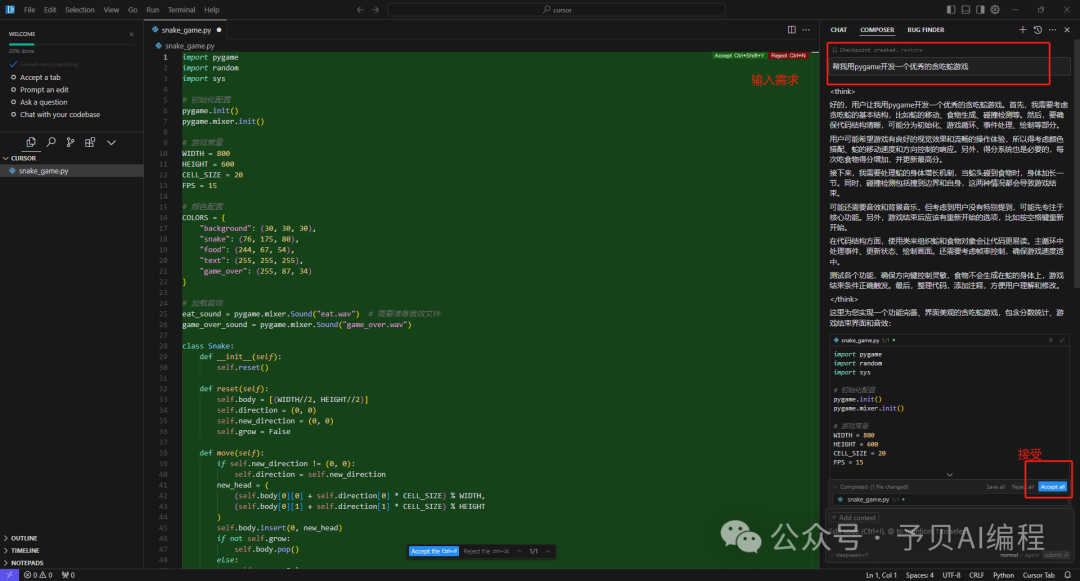Close the code block preview in composer
1080x581 pixels.
click(x=1051, y=340)
